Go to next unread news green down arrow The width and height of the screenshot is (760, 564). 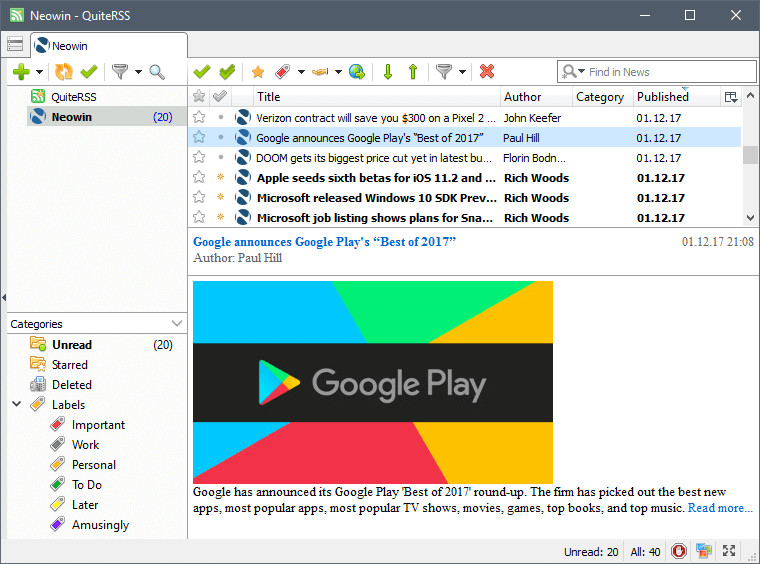click(x=388, y=72)
